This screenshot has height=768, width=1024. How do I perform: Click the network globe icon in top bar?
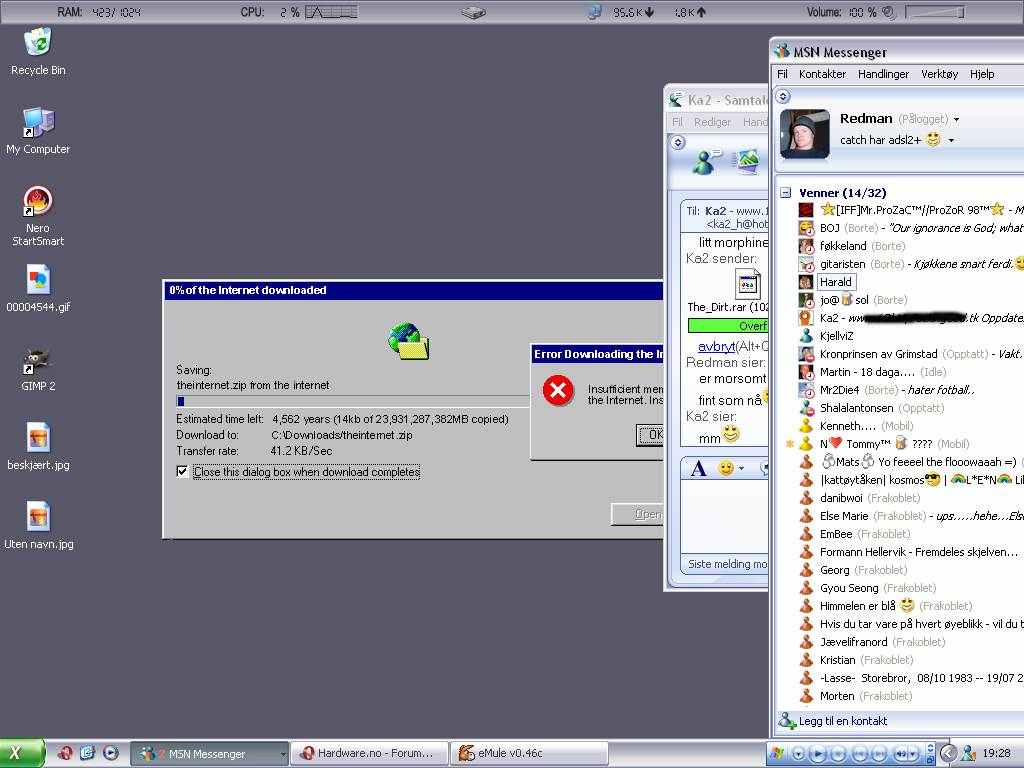point(594,12)
